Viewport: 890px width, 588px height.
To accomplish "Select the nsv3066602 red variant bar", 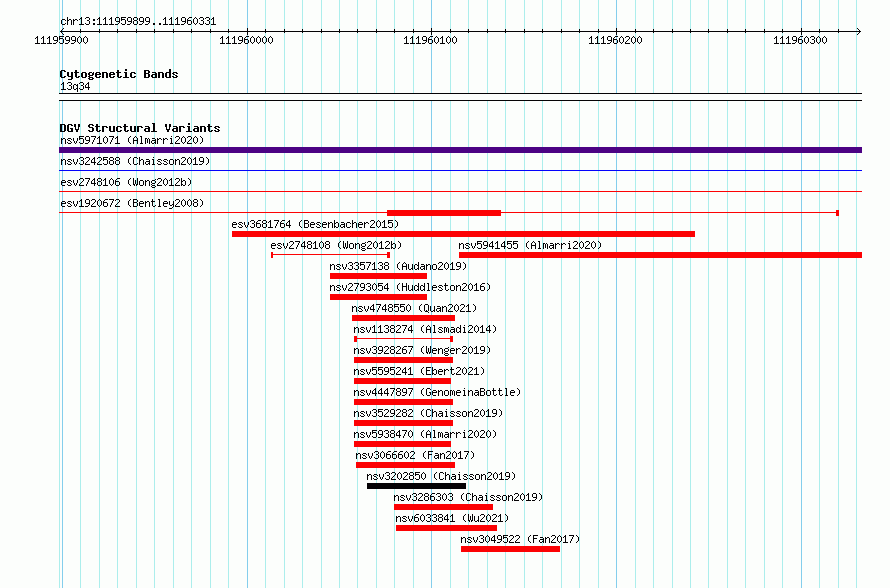I will [405, 465].
